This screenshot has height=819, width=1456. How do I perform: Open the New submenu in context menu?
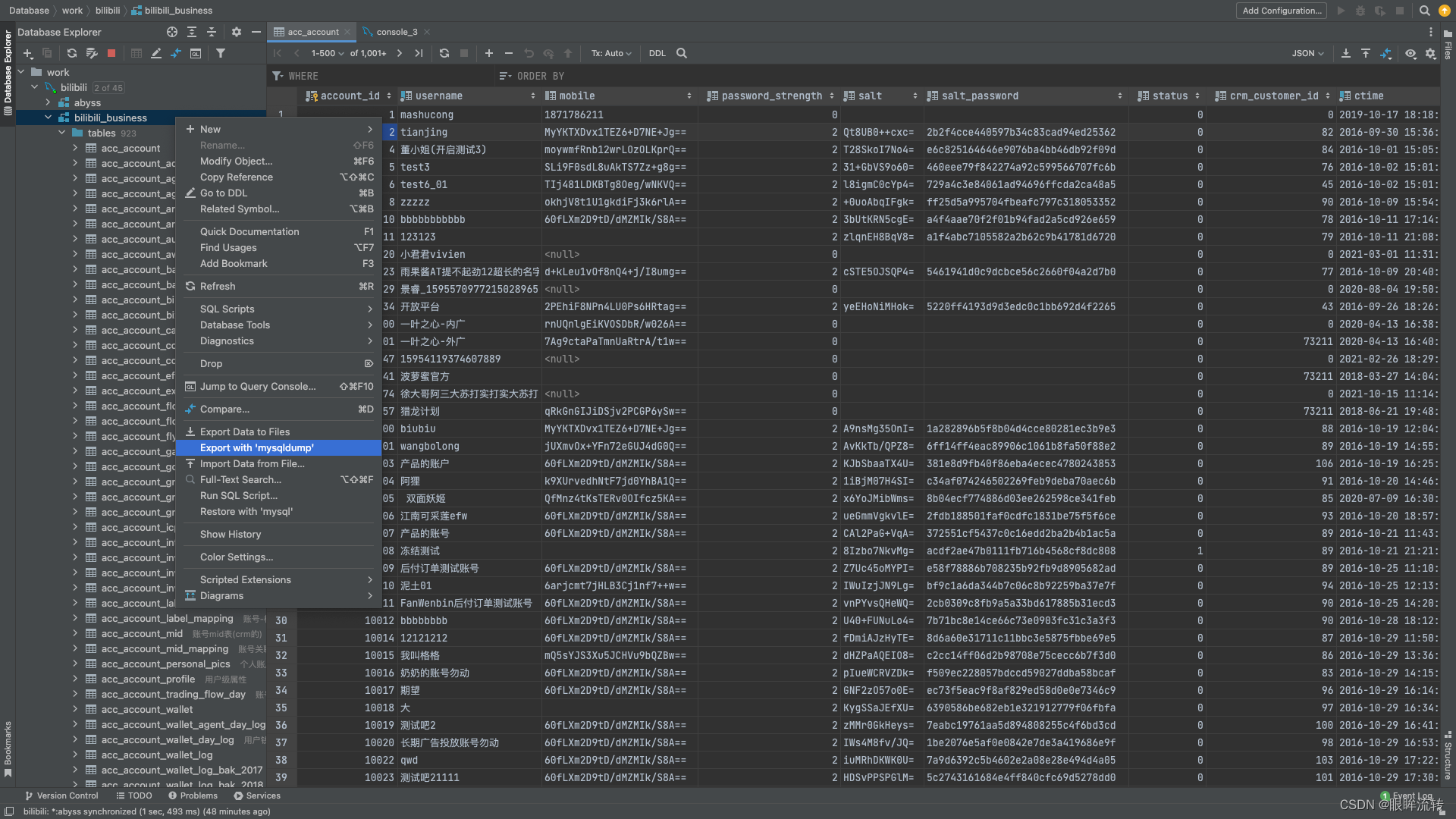click(279, 130)
